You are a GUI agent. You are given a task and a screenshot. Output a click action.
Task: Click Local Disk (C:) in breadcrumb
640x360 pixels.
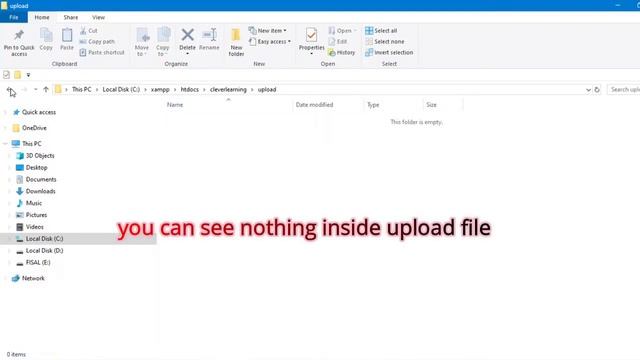coord(121,89)
